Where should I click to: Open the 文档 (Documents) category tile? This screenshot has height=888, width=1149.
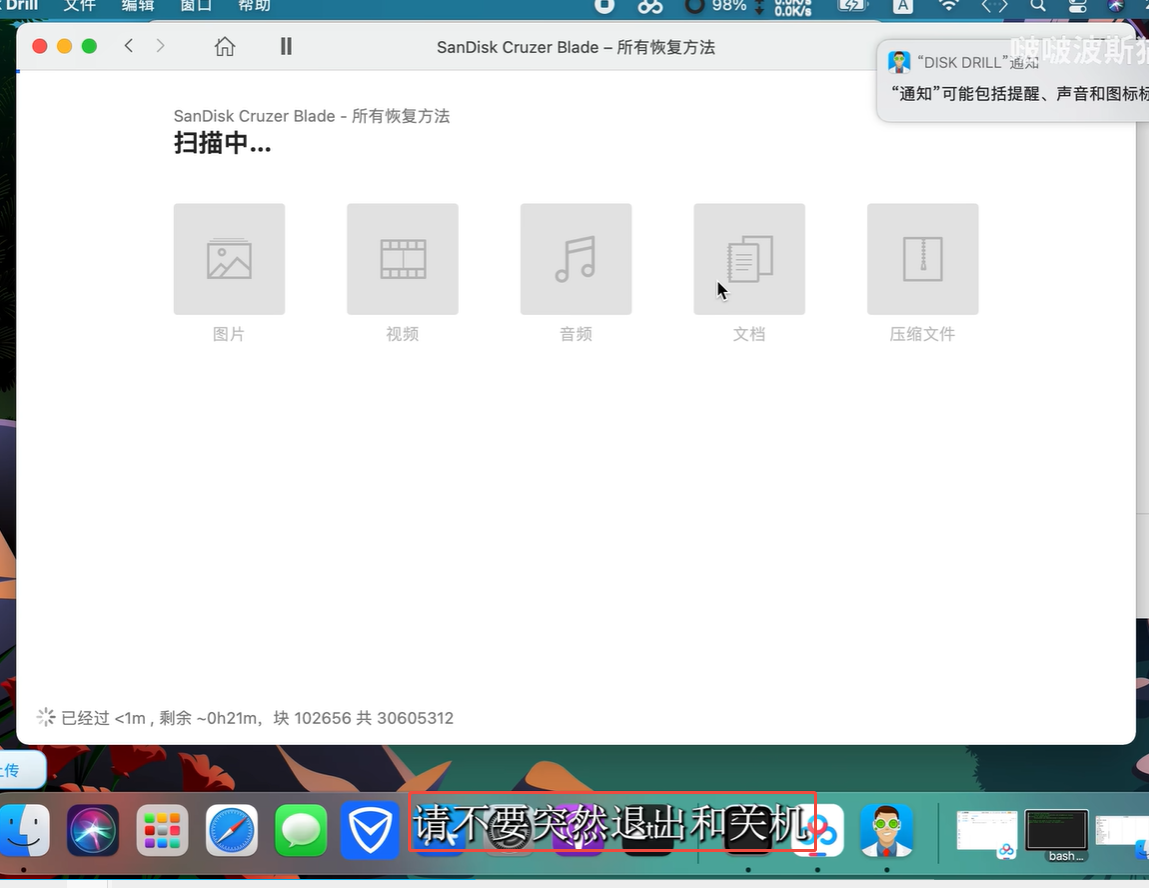pos(749,259)
